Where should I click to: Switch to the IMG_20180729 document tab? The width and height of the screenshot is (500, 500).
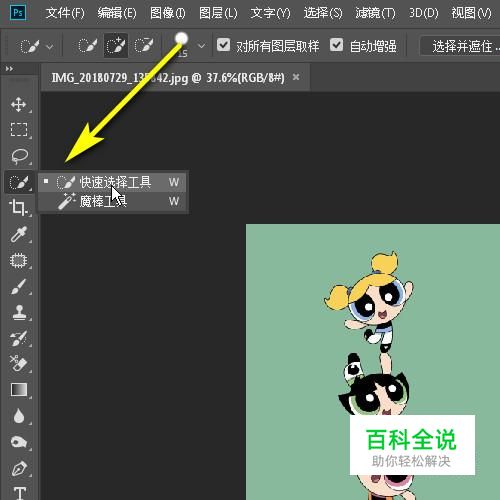168,78
